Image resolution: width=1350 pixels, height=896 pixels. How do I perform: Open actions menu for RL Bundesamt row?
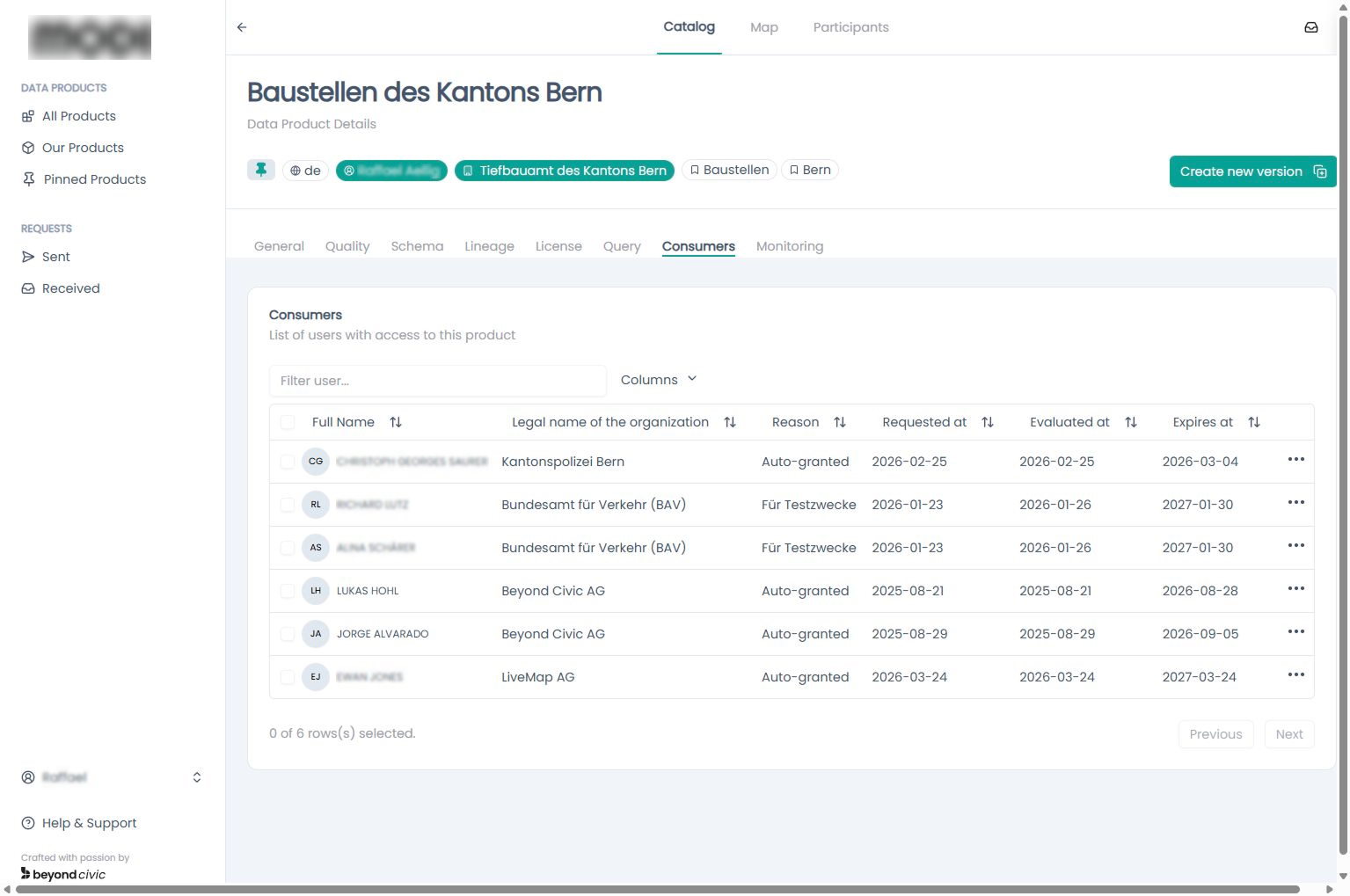pyautogui.click(x=1295, y=503)
